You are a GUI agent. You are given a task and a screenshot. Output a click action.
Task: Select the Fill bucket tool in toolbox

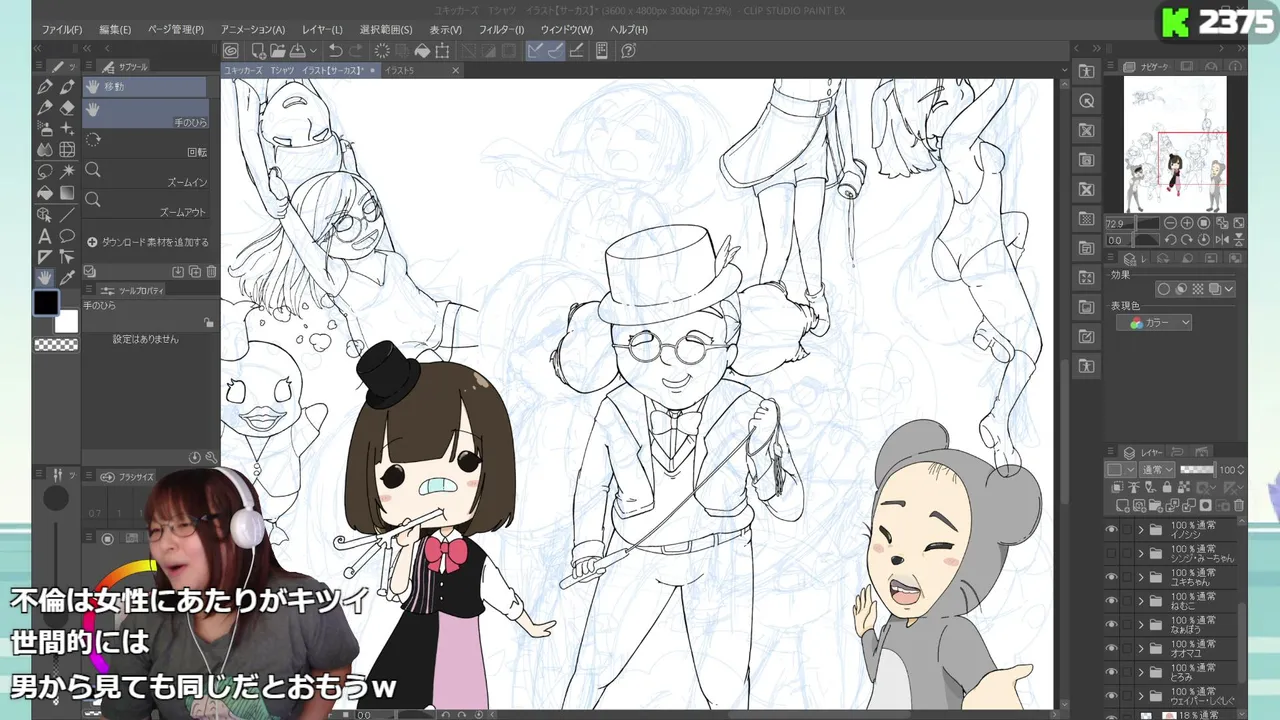click(x=45, y=193)
